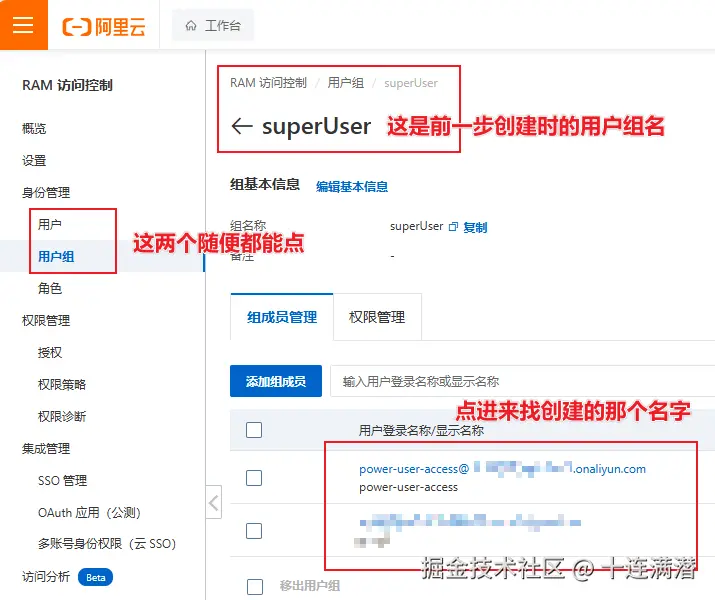Viewport: 715px width, 600px height.
Task: Select the 组成员管理 tab
Action: [x=282, y=317]
